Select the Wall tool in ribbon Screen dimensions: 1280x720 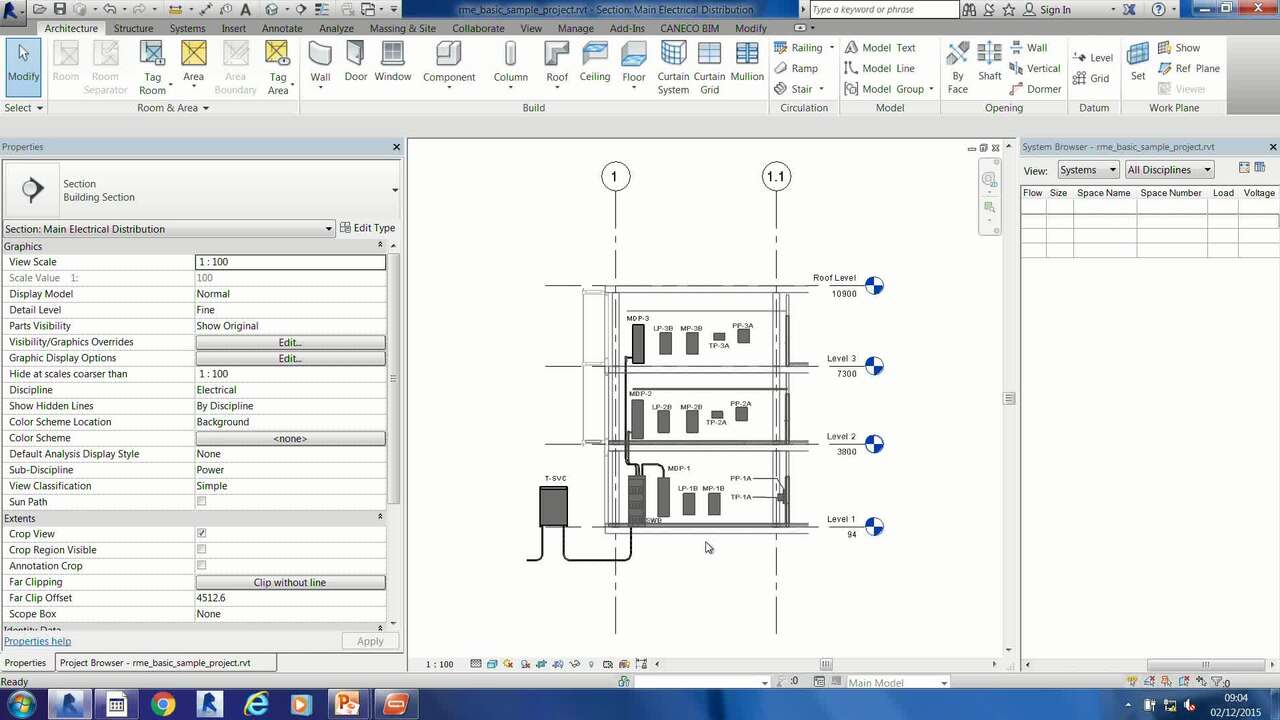pos(320,62)
